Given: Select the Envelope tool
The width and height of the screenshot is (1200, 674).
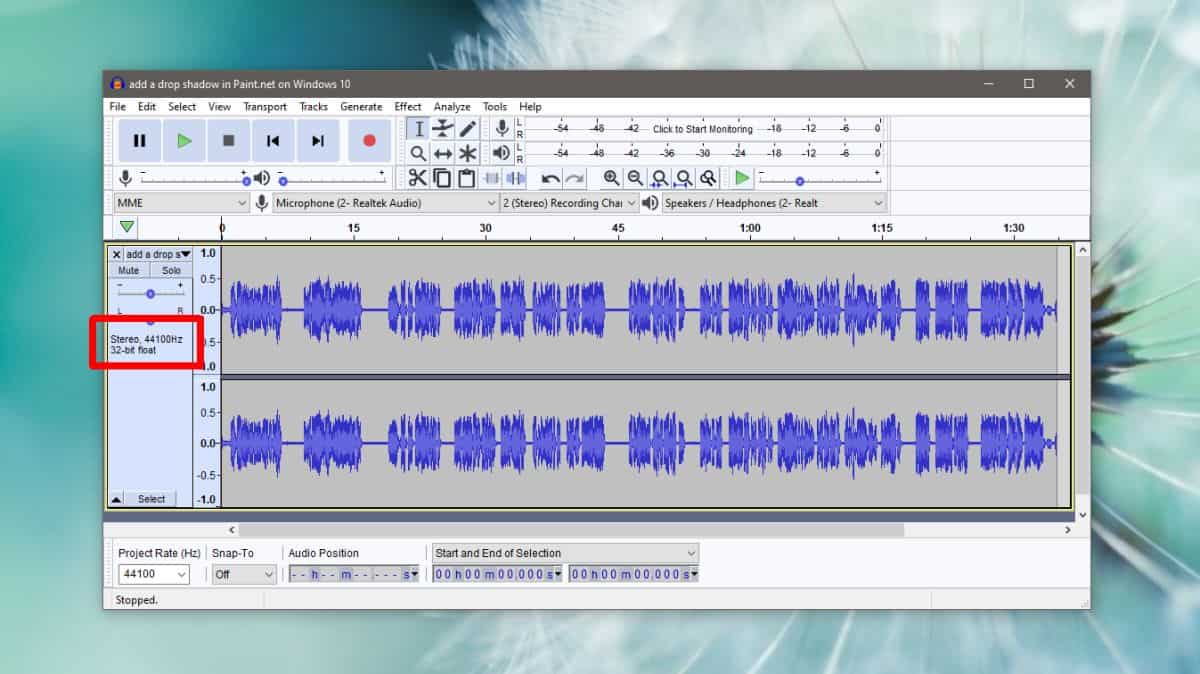Looking at the screenshot, I should (x=443, y=129).
